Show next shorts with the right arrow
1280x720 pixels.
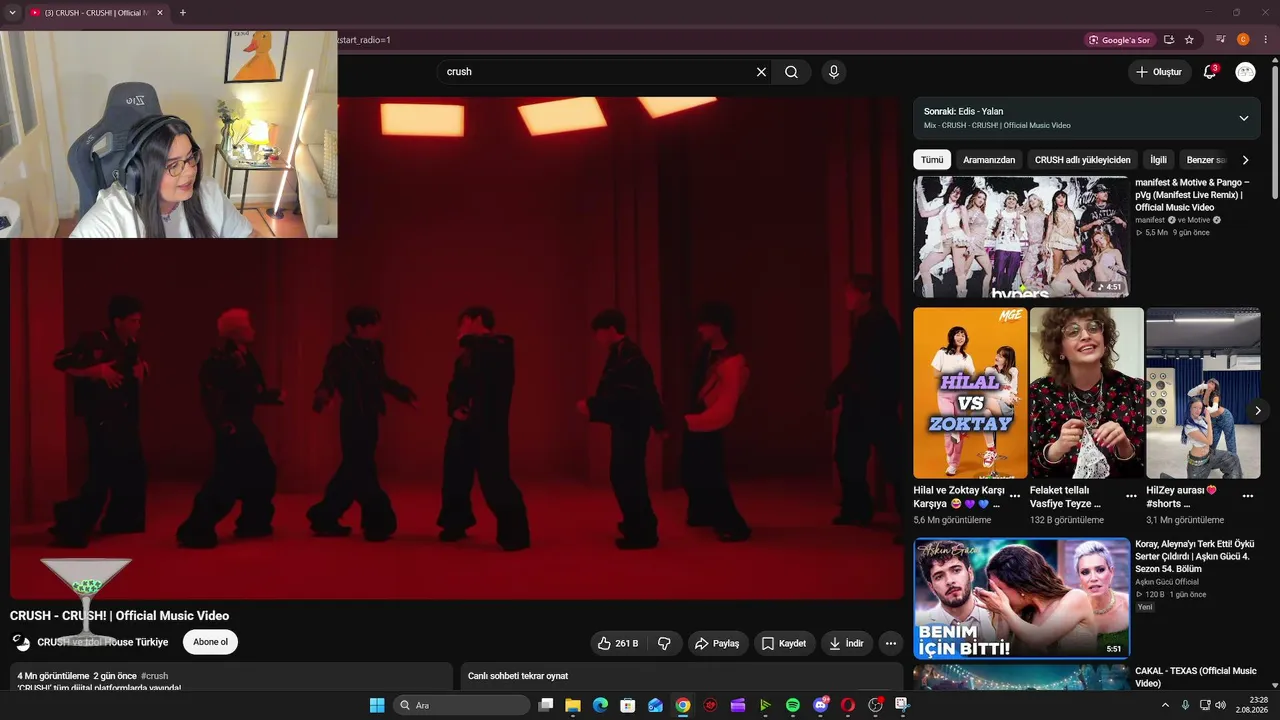pos(1258,410)
